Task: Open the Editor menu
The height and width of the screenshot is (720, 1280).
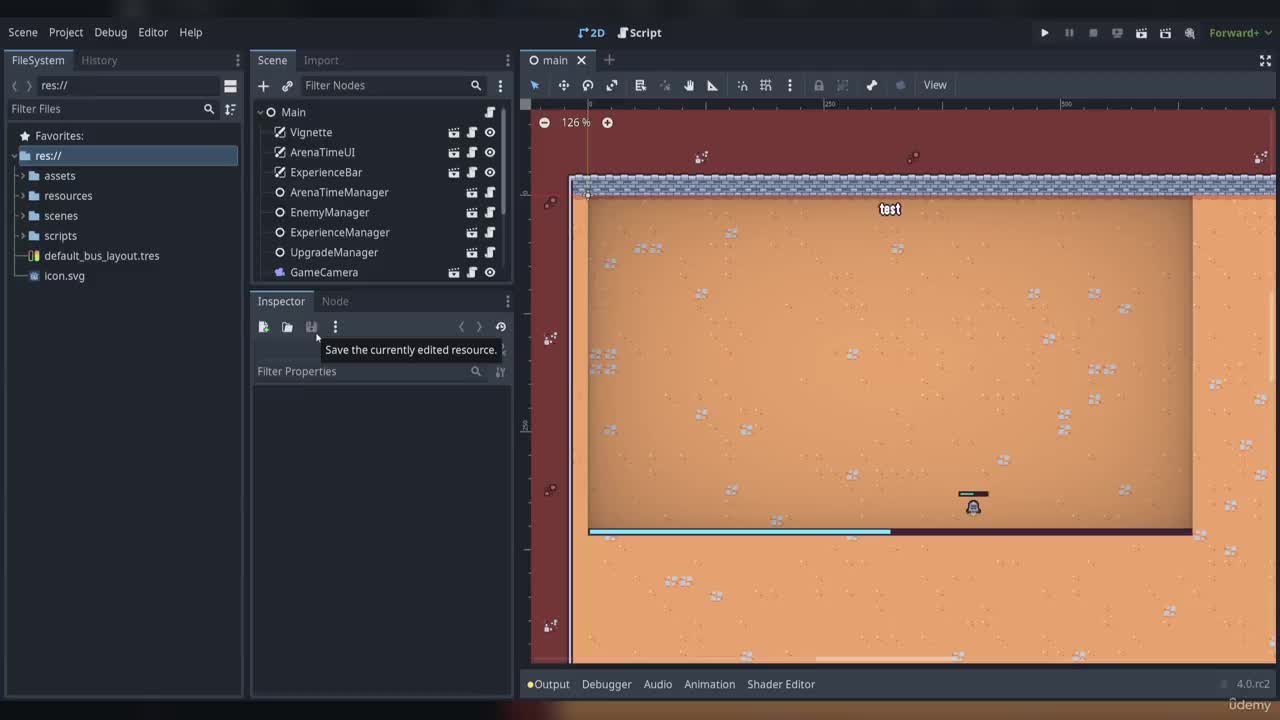Action: (153, 32)
